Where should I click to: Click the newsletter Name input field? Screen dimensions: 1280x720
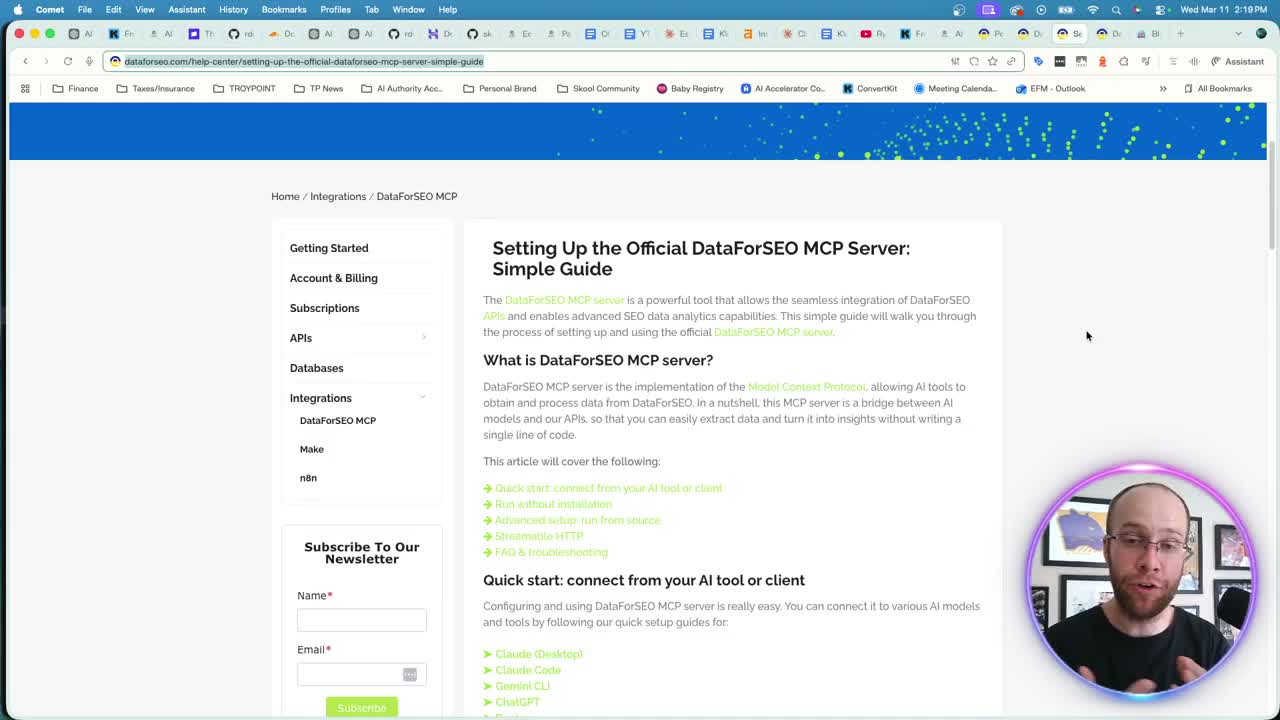click(362, 620)
